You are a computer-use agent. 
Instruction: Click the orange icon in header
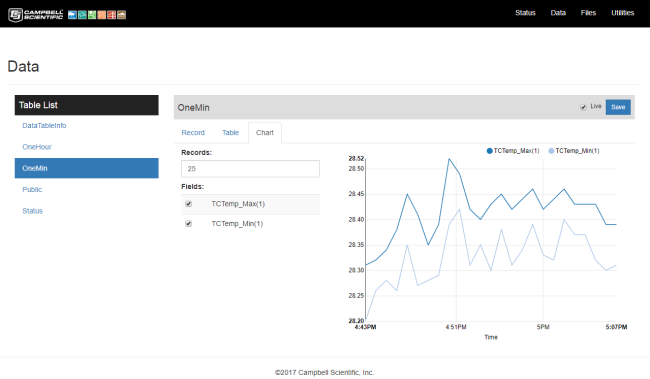pos(102,15)
